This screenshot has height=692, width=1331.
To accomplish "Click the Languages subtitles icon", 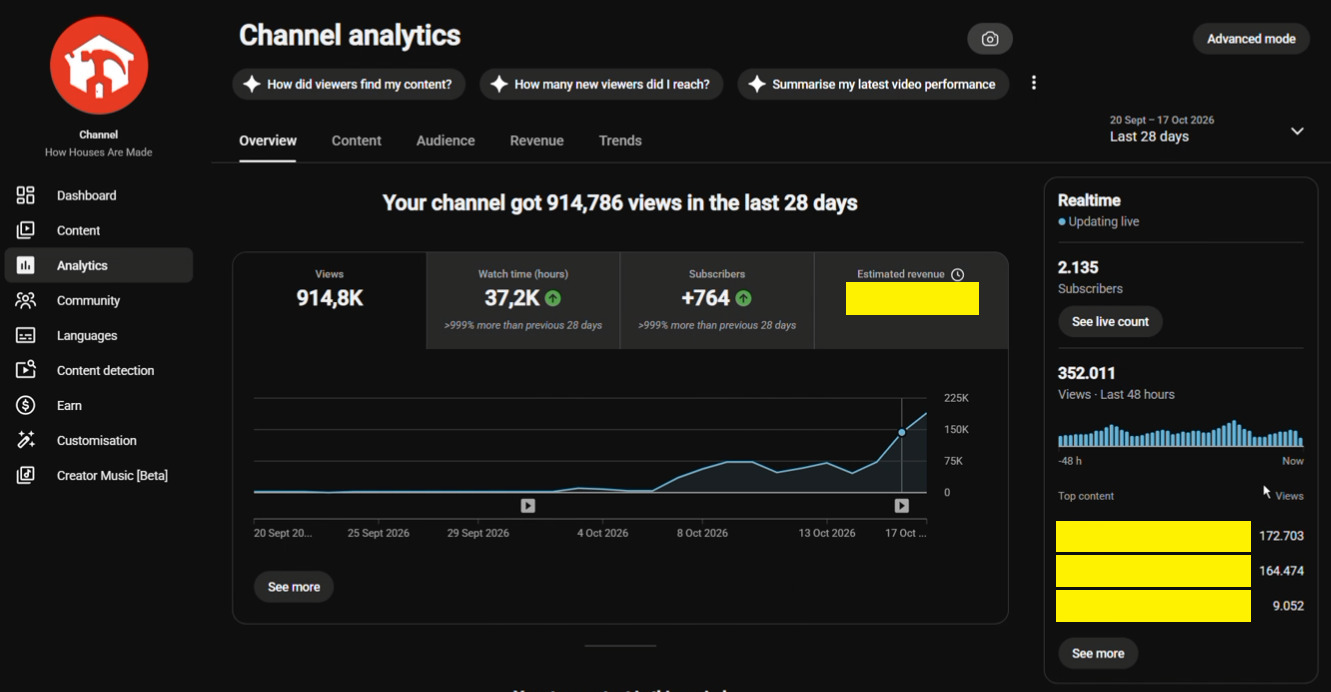I will pos(26,335).
